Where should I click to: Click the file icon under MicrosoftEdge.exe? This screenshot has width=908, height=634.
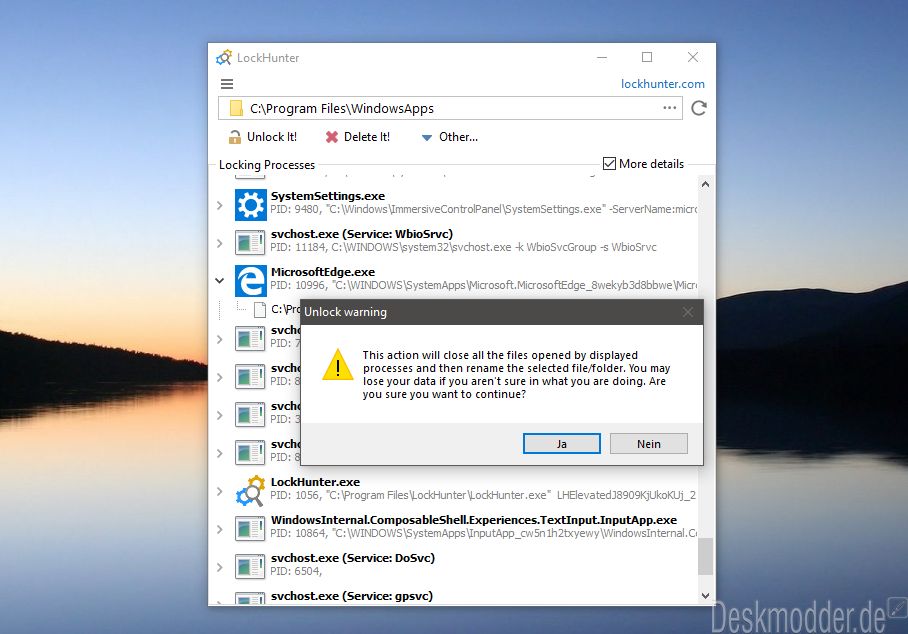pos(261,310)
